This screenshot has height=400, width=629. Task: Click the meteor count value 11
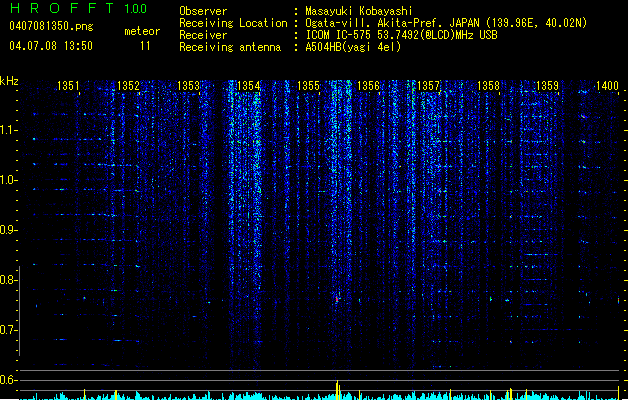[145, 46]
